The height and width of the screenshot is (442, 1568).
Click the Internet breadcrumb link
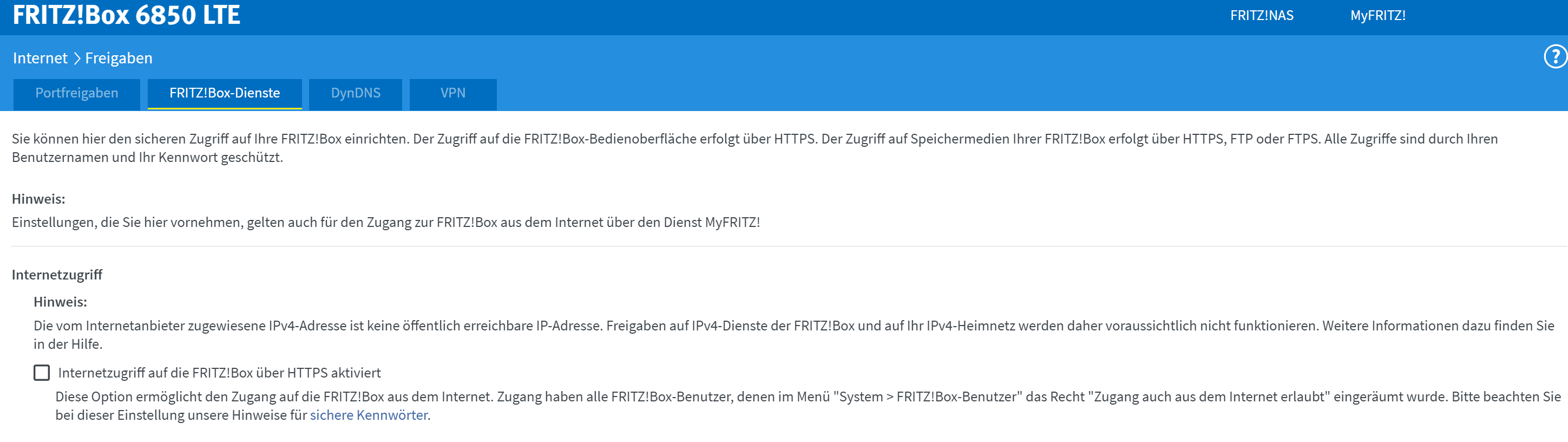point(40,58)
